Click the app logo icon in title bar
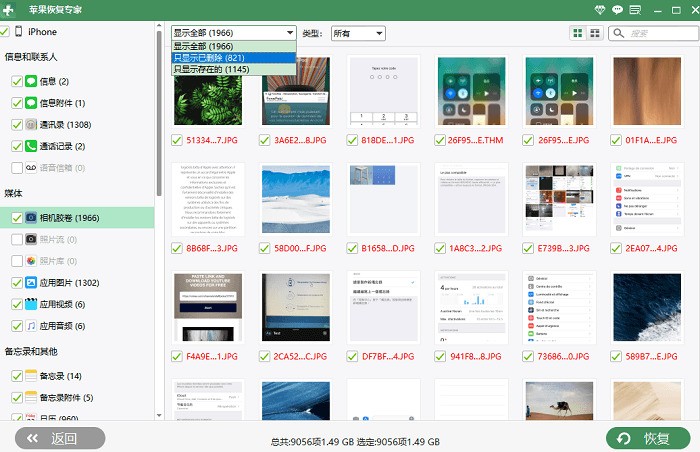 click(8, 9)
